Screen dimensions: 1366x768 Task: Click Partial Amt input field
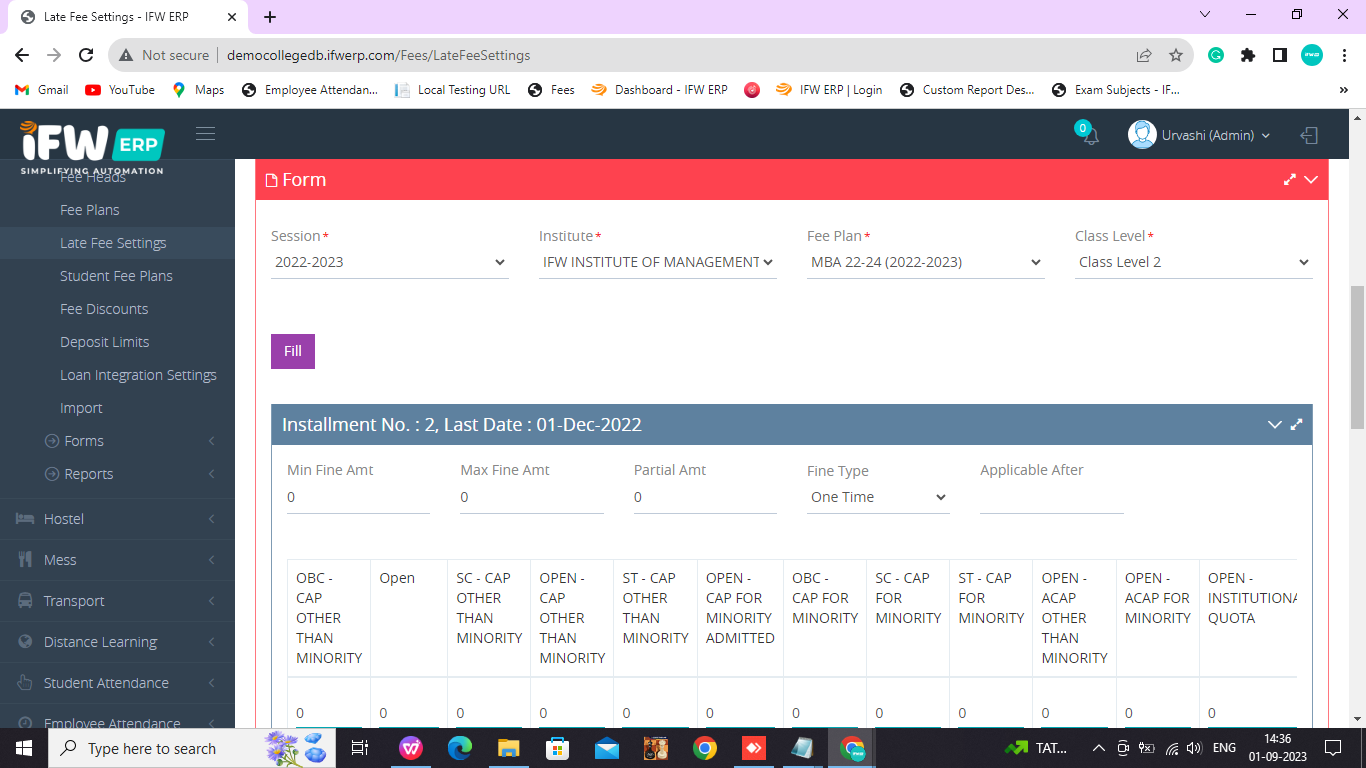[x=705, y=497]
